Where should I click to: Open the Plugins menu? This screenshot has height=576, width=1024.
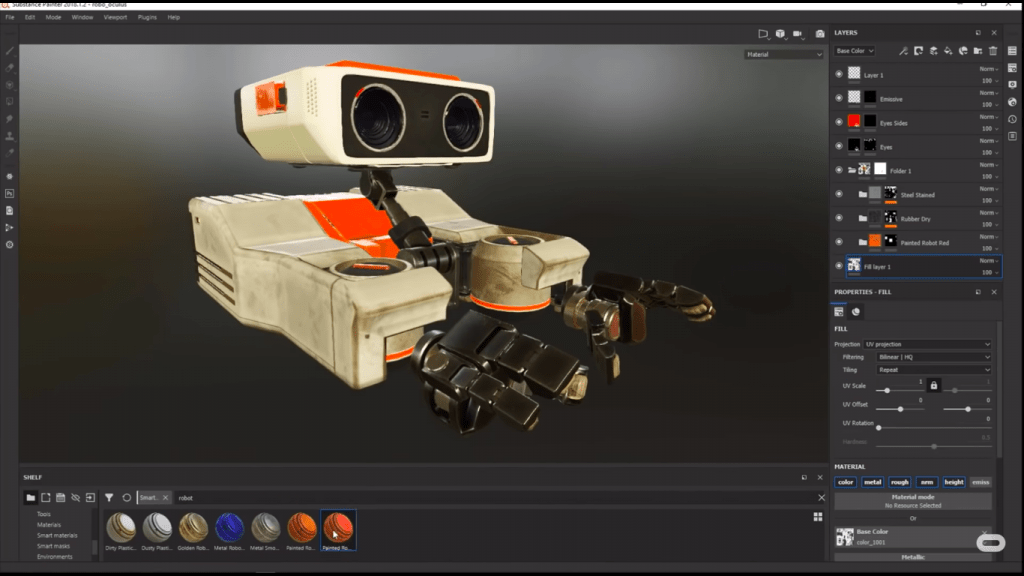pyautogui.click(x=147, y=17)
